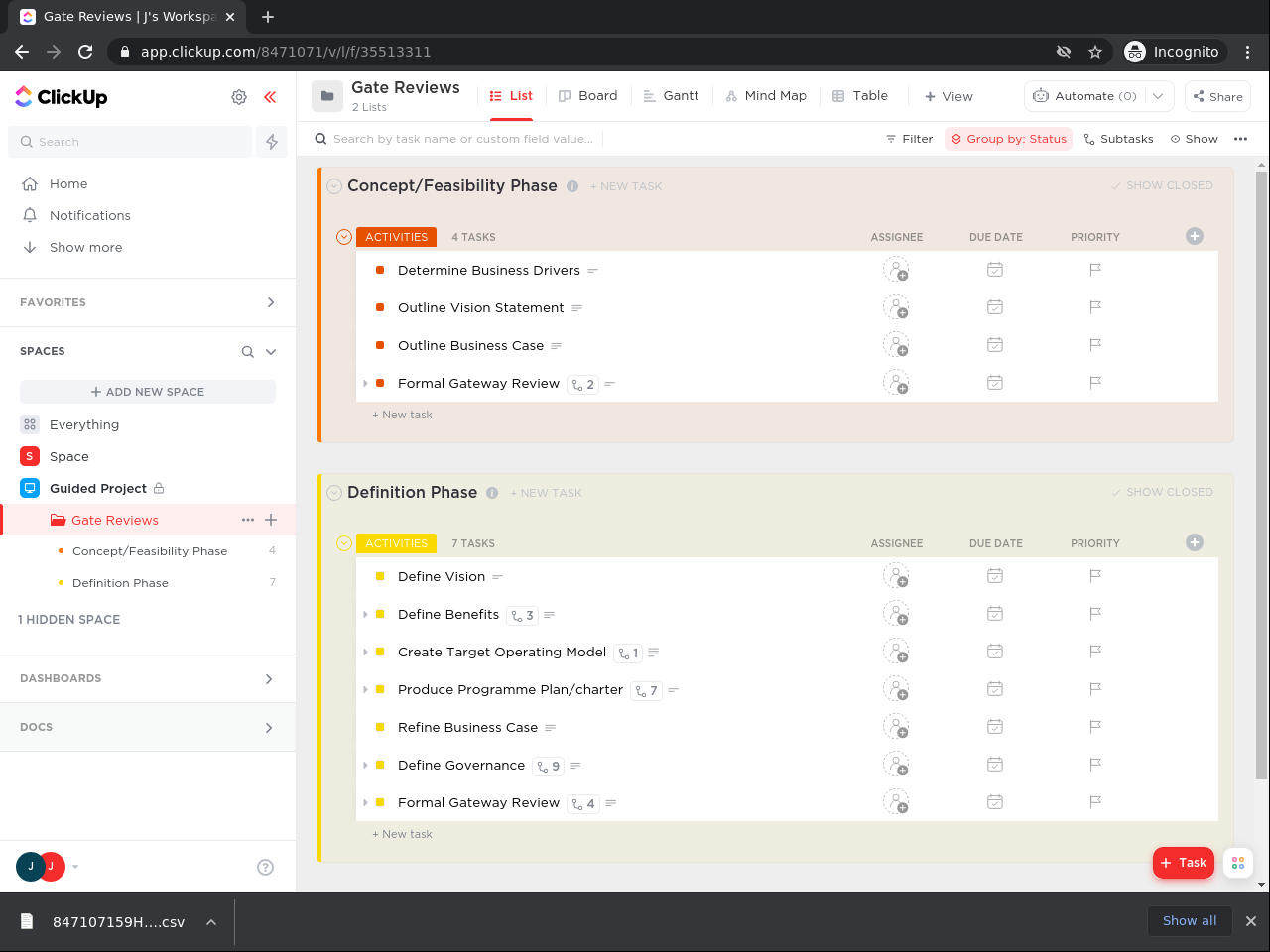Screen dimensions: 1270x952
Task: Click the vertical page scrollbar
Action: (1262, 475)
